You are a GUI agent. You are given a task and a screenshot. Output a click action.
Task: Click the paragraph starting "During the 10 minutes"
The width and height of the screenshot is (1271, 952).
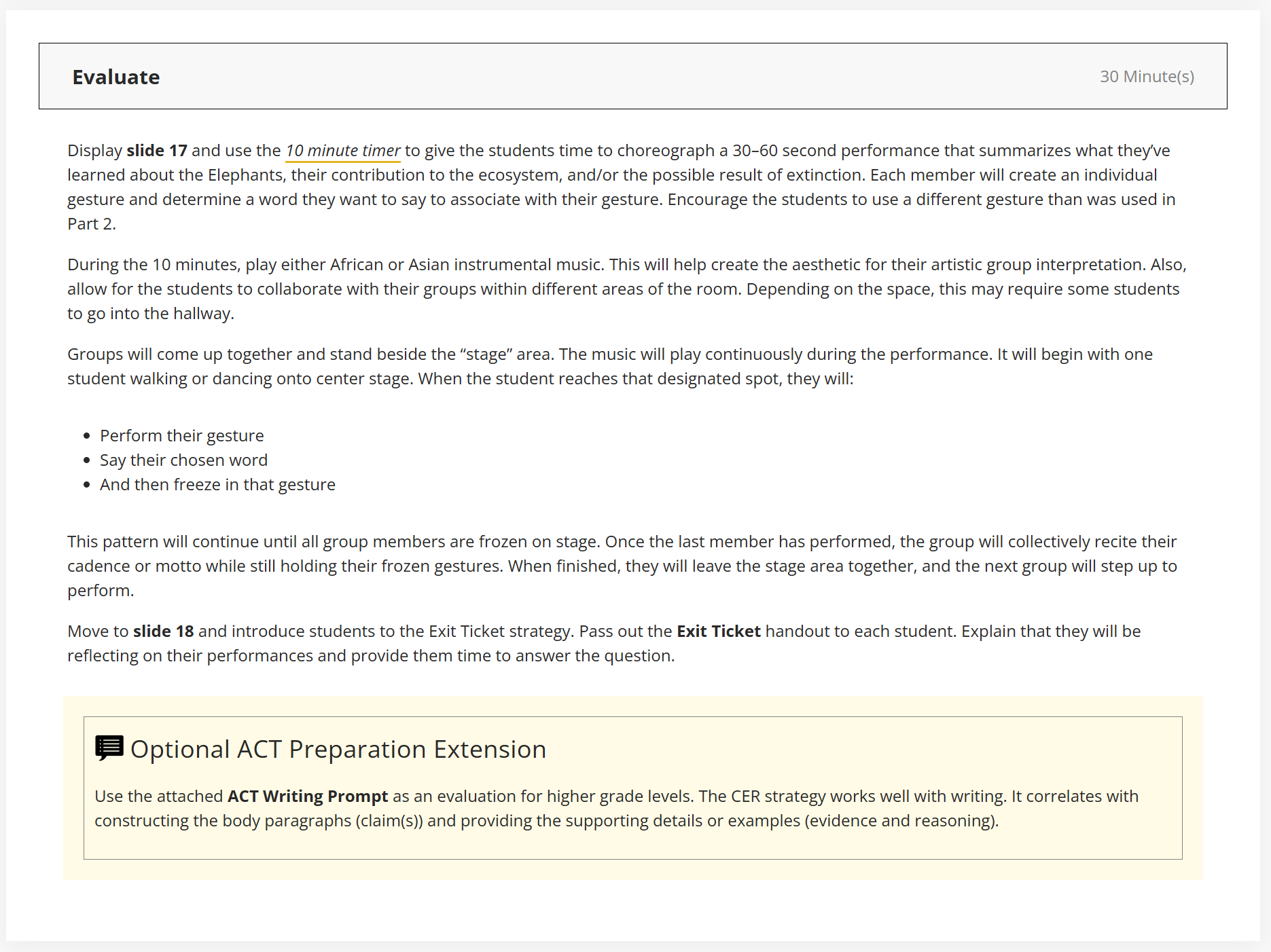tap(625, 289)
